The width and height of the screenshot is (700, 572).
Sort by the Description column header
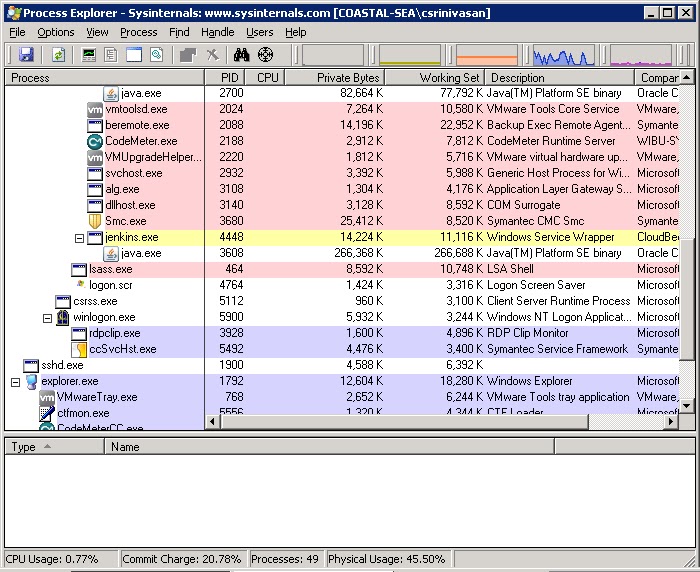[x=560, y=78]
